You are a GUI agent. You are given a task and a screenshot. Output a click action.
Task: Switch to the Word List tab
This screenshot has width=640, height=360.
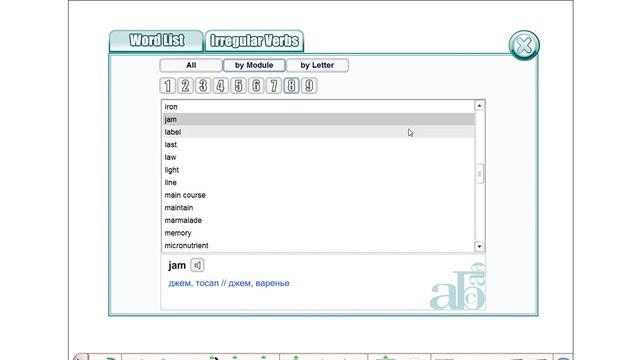[156, 40]
